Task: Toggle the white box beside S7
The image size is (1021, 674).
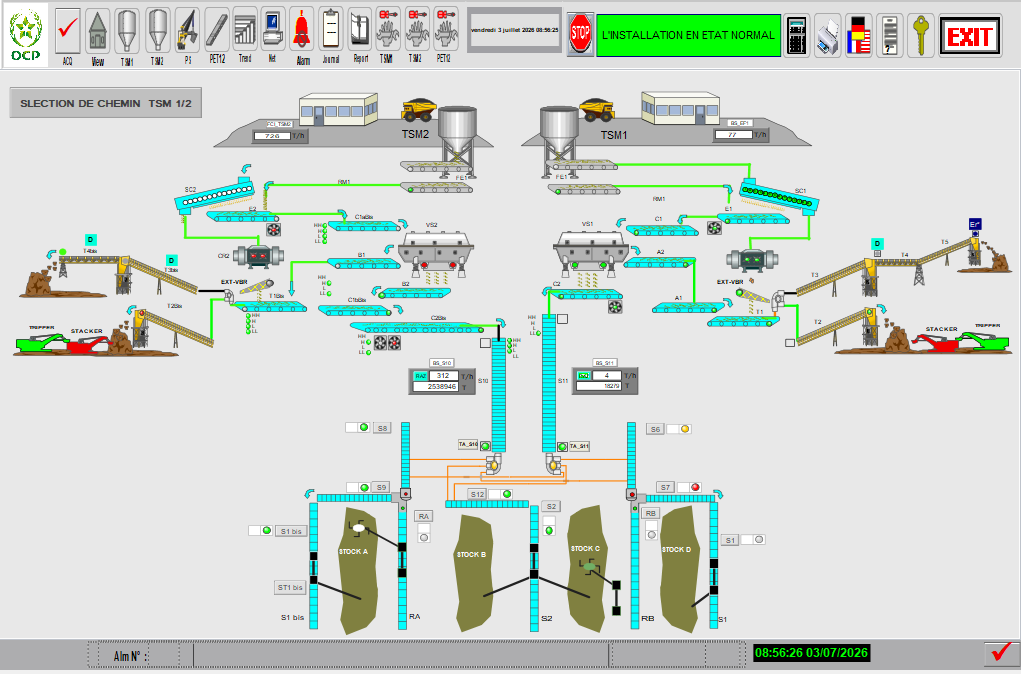Action: pos(683,487)
